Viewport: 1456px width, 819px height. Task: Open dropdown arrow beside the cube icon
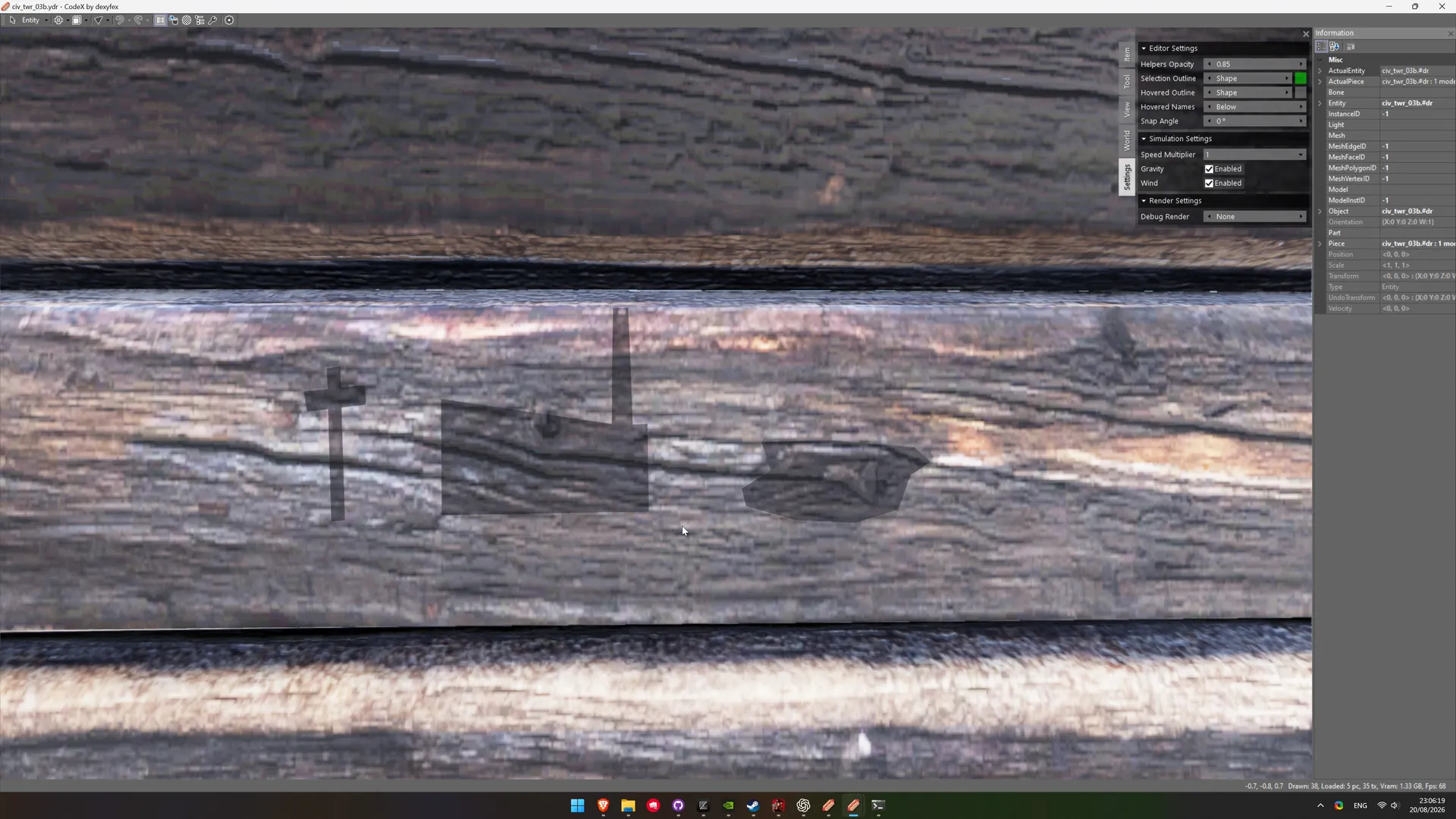[86, 20]
